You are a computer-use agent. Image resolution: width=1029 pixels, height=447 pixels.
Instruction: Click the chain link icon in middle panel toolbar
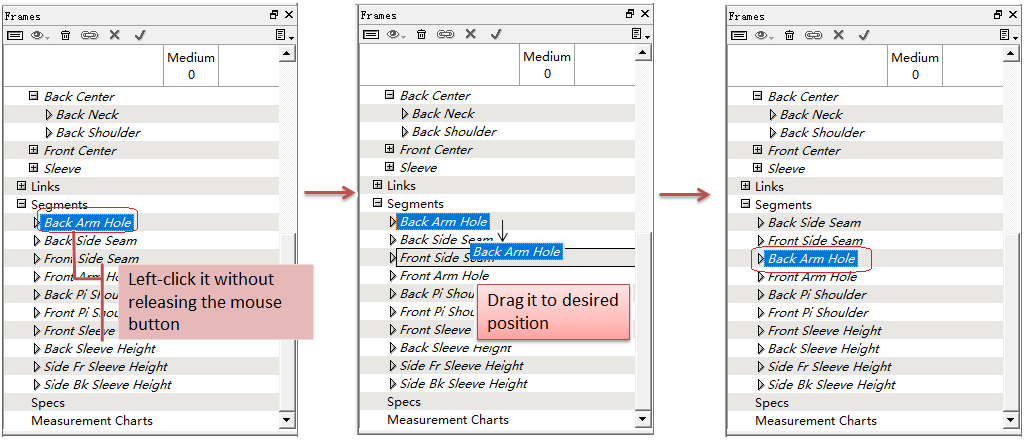445,34
